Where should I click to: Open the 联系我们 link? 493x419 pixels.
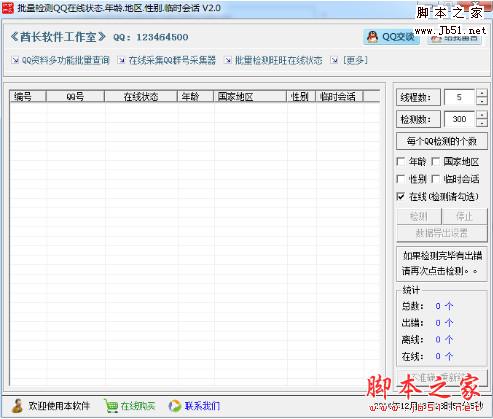202,406
